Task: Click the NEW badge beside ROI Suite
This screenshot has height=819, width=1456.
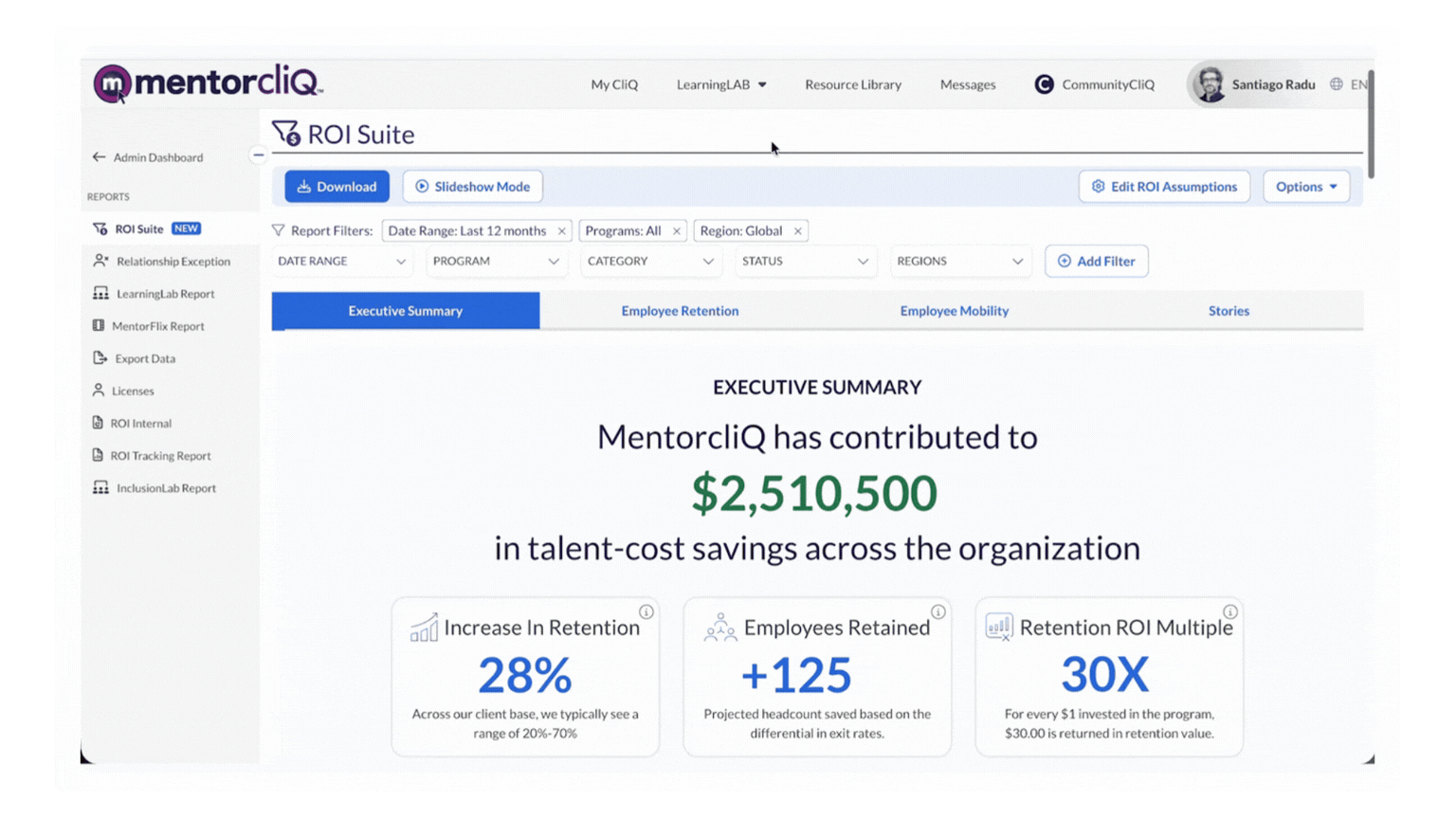Action: pos(186,228)
